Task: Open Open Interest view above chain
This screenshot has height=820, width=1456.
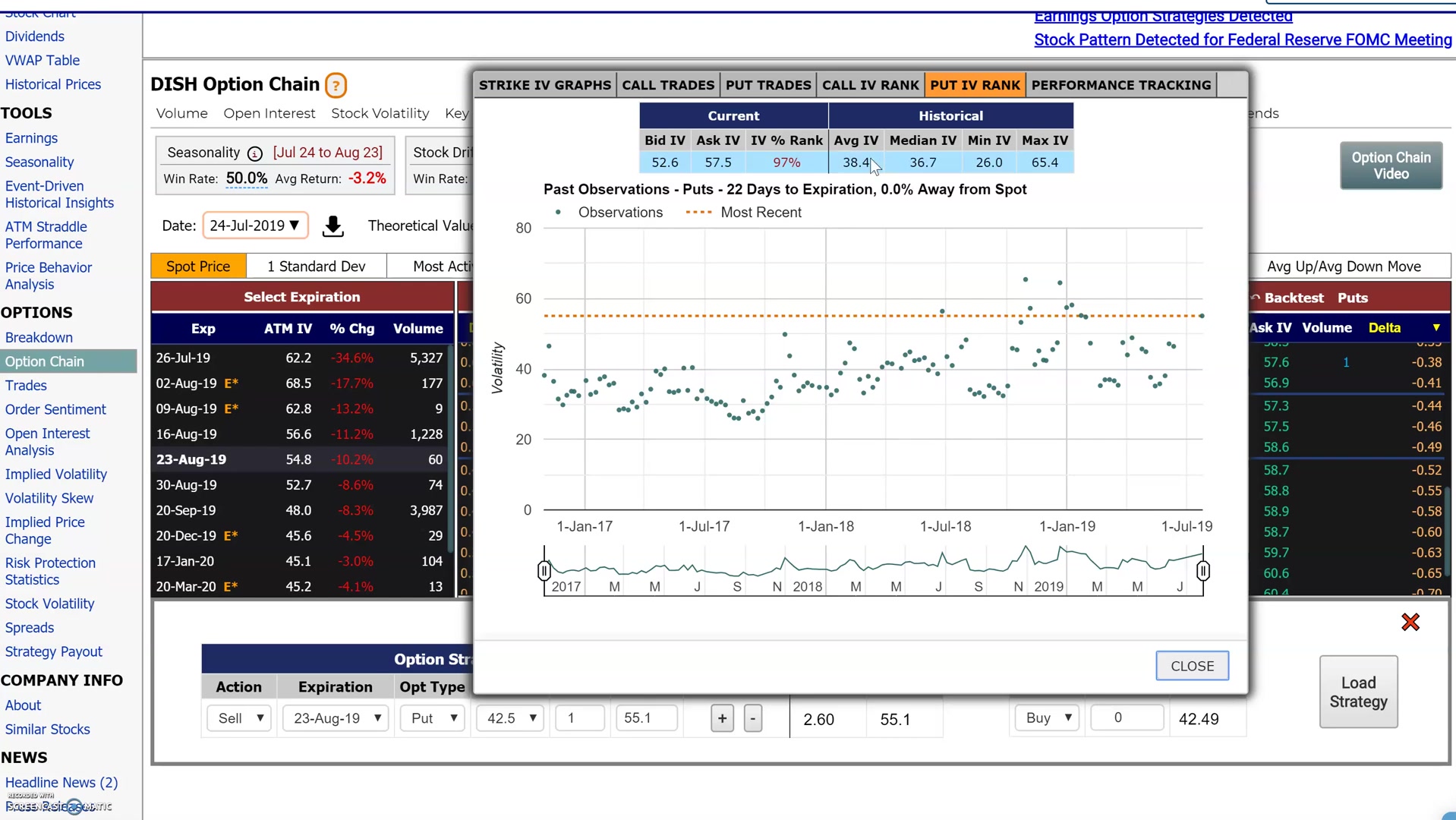Action: (269, 114)
